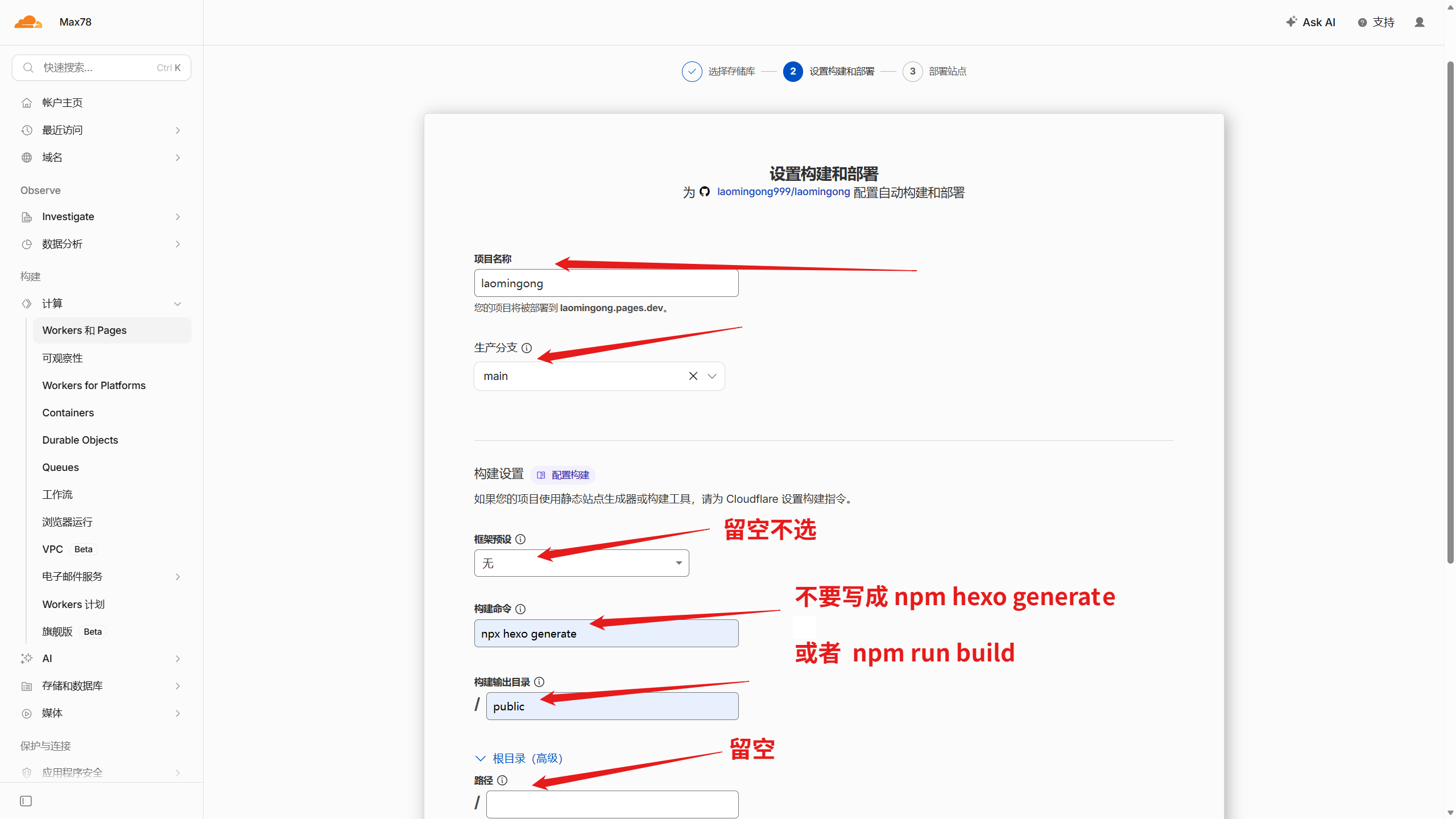
Task: Click the Cloudflare logo icon
Action: [x=28, y=22]
